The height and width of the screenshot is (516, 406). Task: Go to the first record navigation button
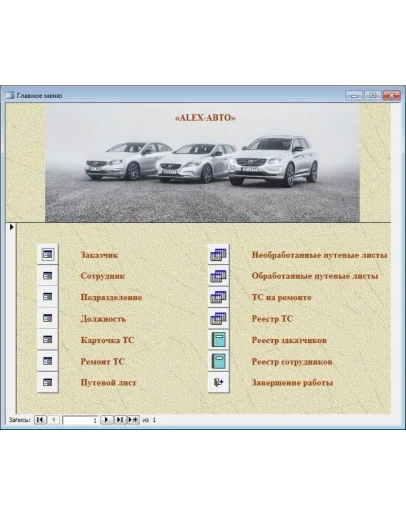click(40, 420)
